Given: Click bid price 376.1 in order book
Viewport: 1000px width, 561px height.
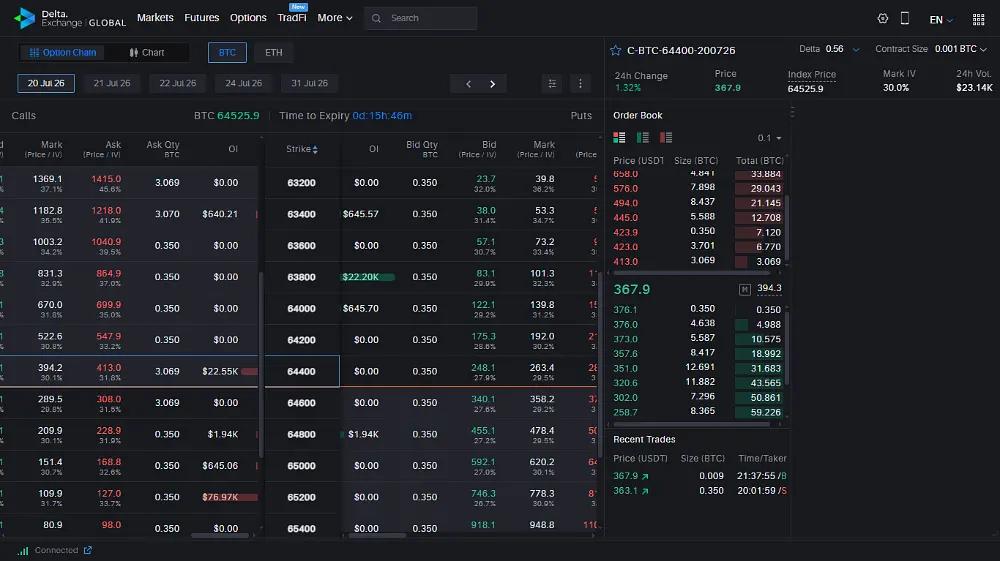Looking at the screenshot, I should click(x=626, y=310).
